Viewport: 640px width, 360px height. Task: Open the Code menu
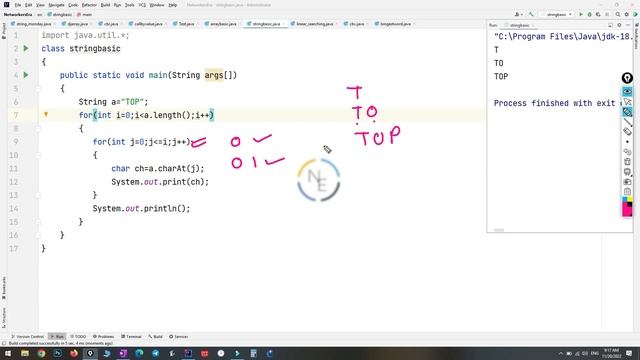73,5
